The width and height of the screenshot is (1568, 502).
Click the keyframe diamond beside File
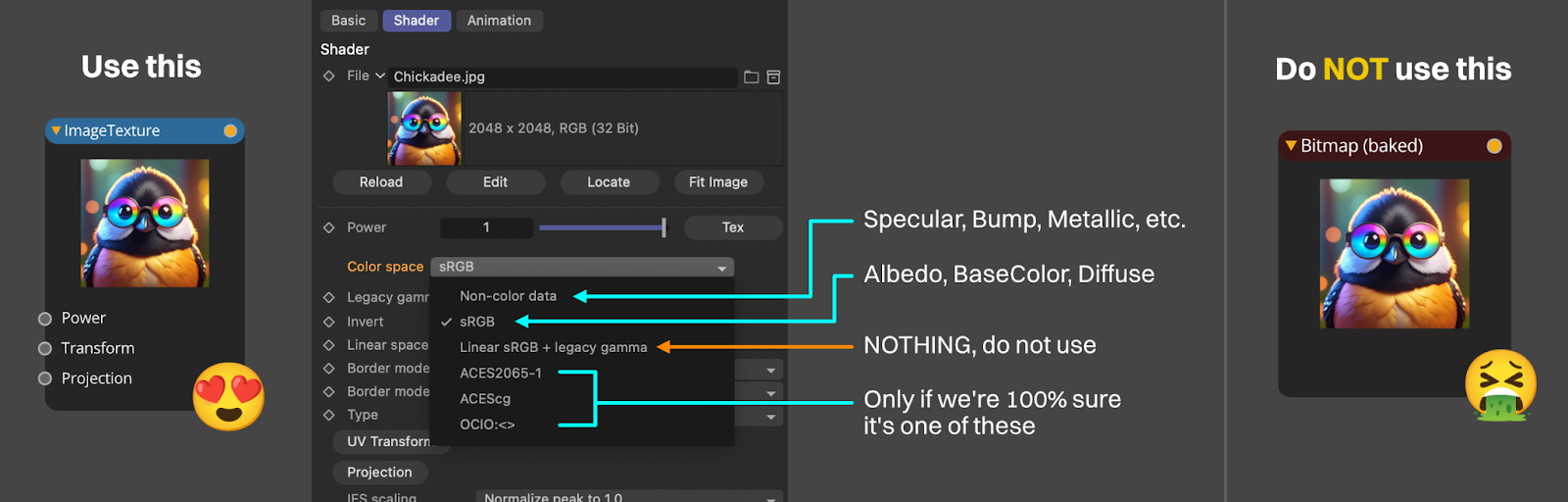[329, 75]
